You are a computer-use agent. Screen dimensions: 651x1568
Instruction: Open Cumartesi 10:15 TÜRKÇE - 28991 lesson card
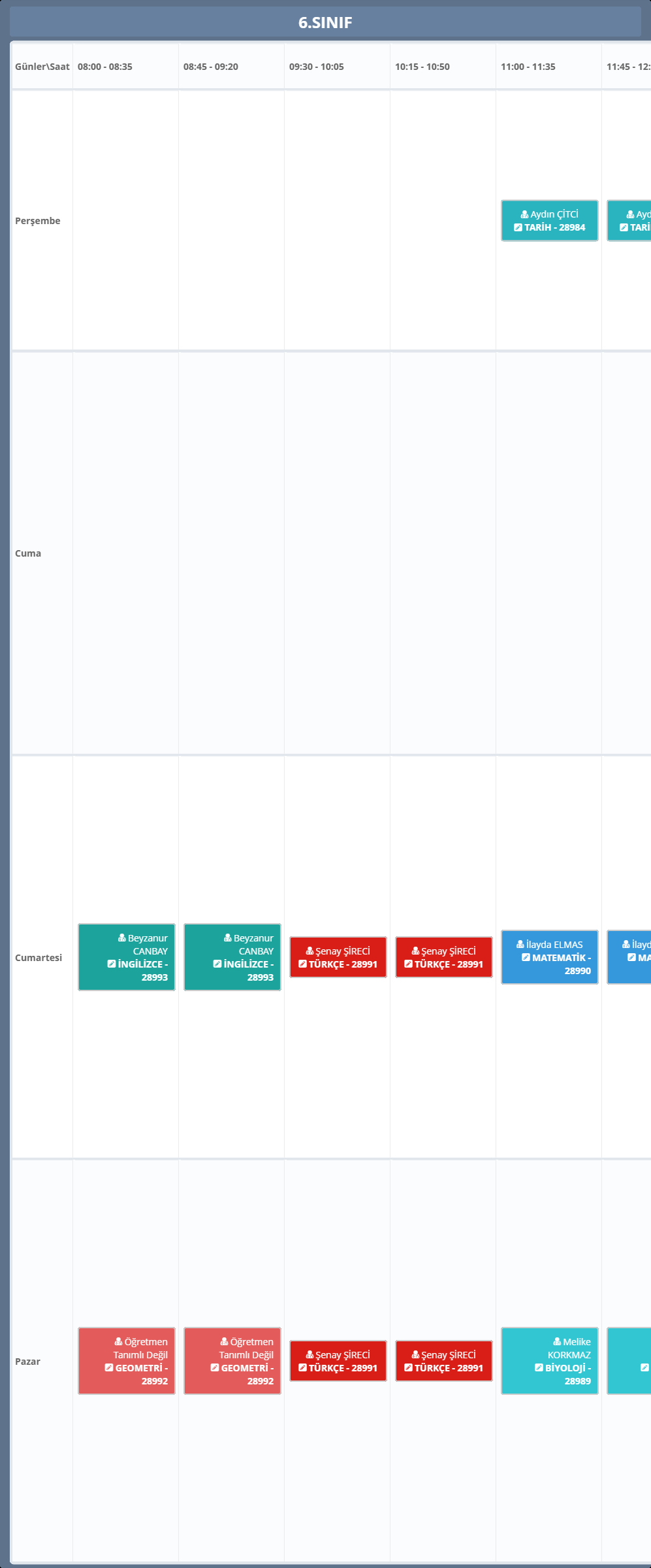point(443,957)
